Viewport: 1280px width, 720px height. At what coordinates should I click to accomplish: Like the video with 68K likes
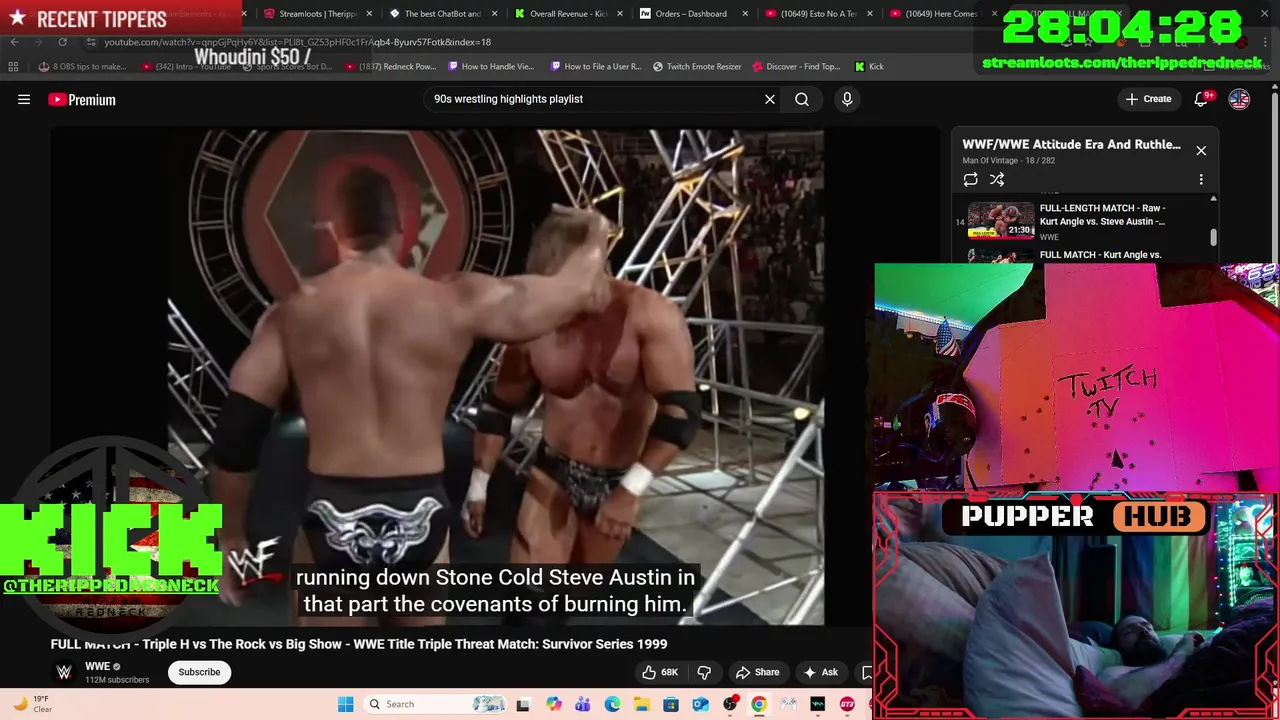coord(660,672)
